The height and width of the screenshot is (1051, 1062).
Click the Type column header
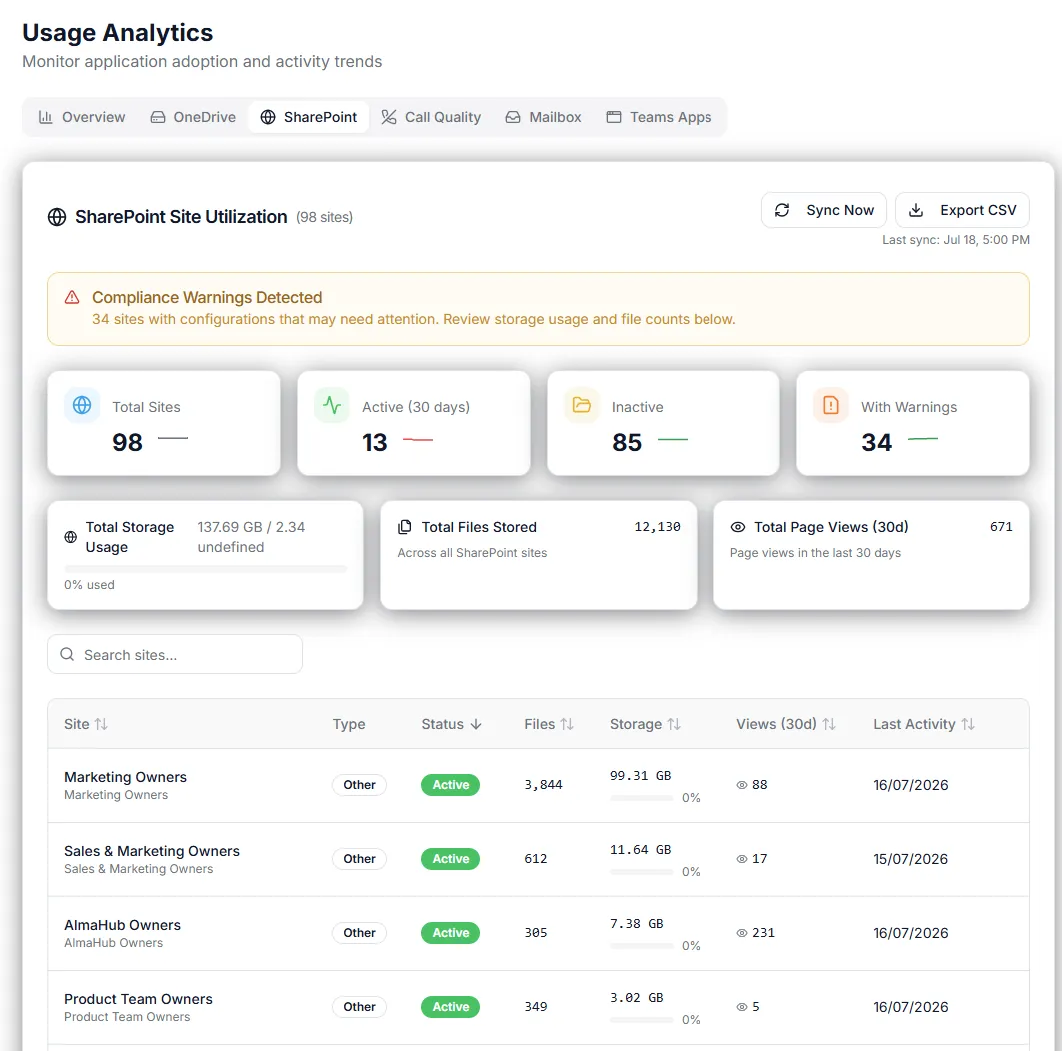[x=349, y=724]
